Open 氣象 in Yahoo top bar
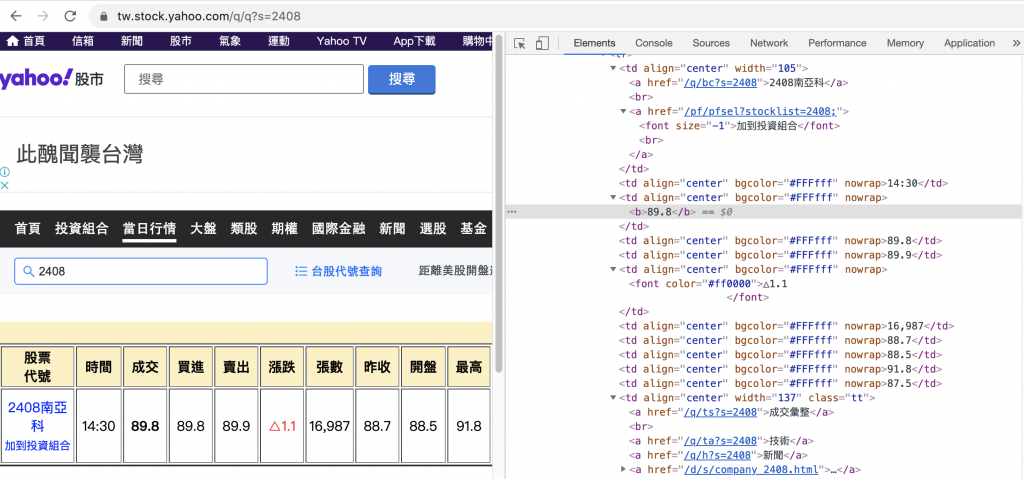 (230, 41)
